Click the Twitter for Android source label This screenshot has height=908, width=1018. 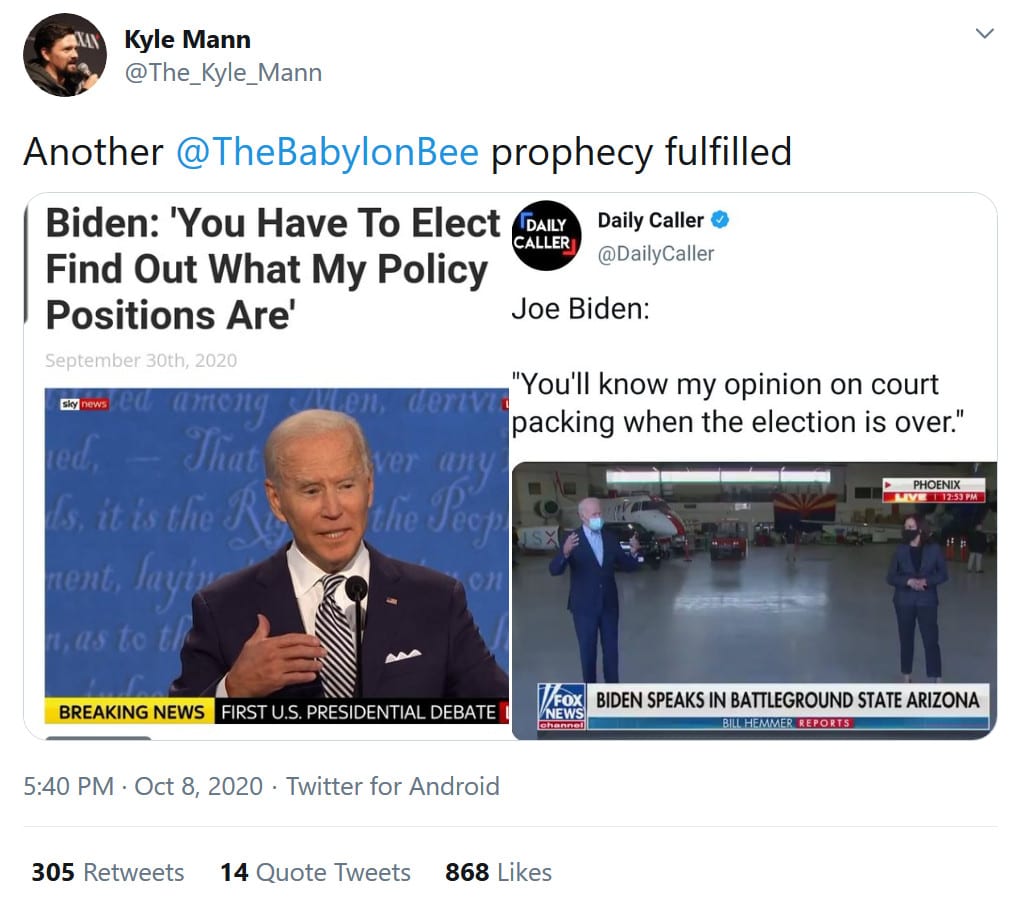pyautogui.click(x=392, y=786)
